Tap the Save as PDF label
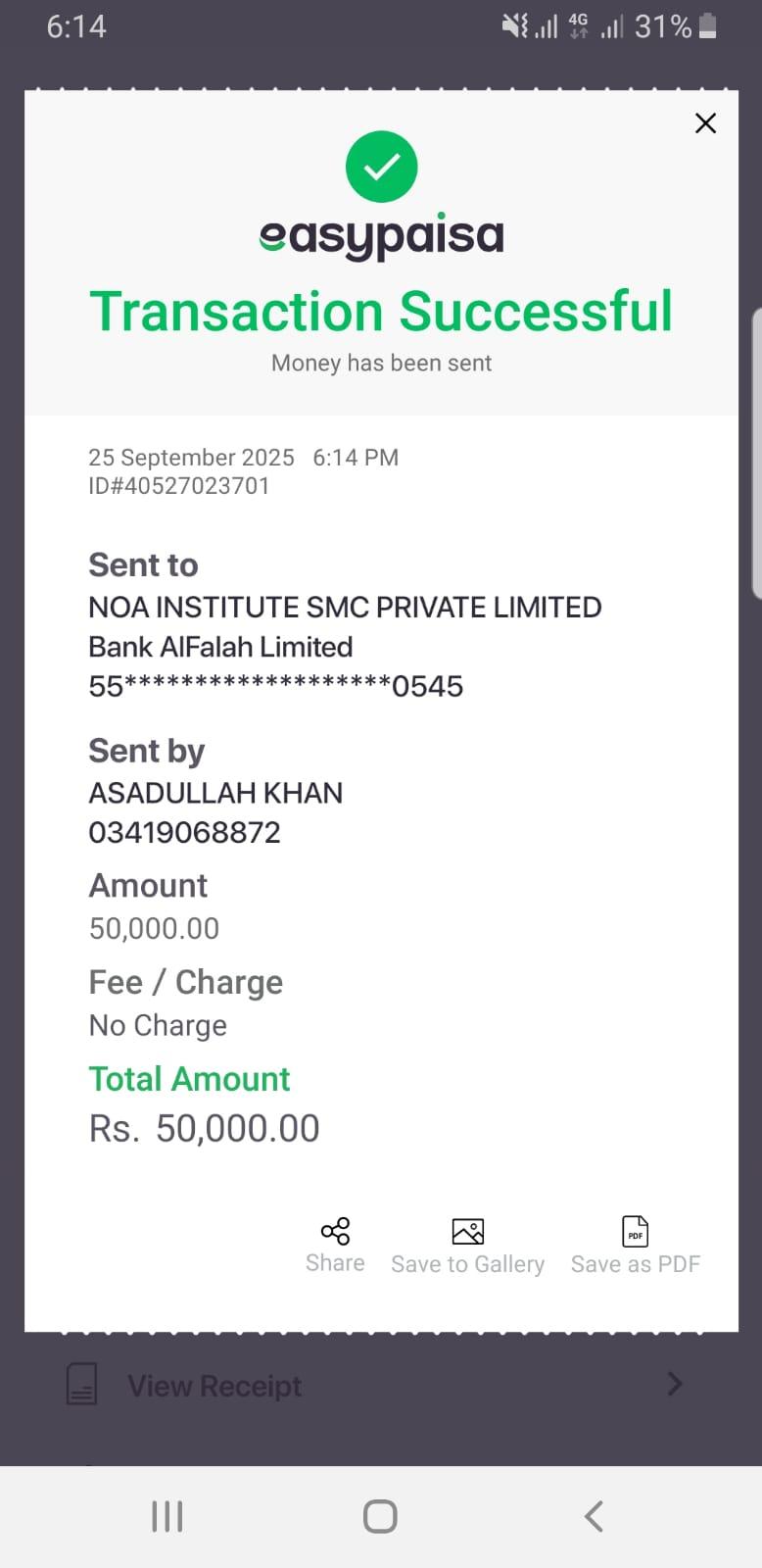Screen dimensions: 762x1568 tap(636, 1264)
